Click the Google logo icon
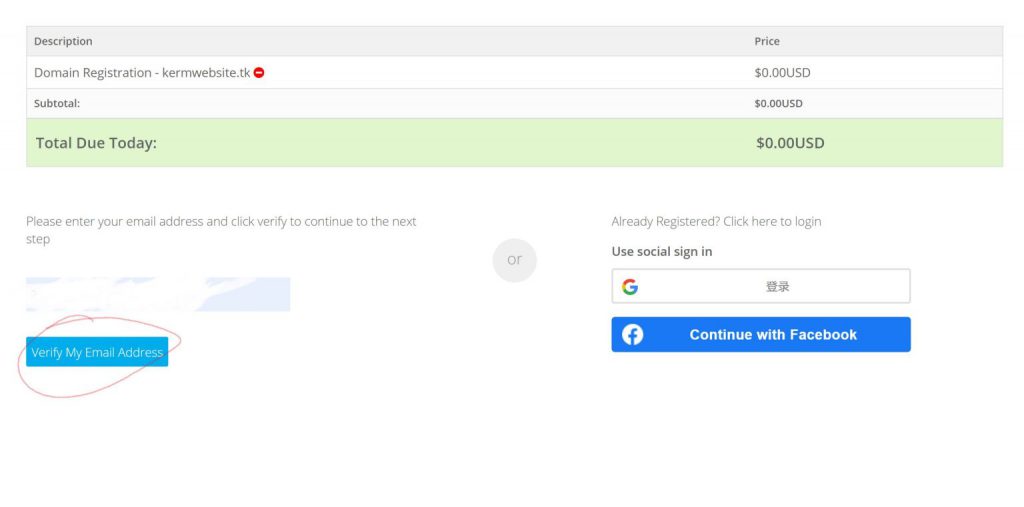The width and height of the screenshot is (1024, 507). pos(630,287)
